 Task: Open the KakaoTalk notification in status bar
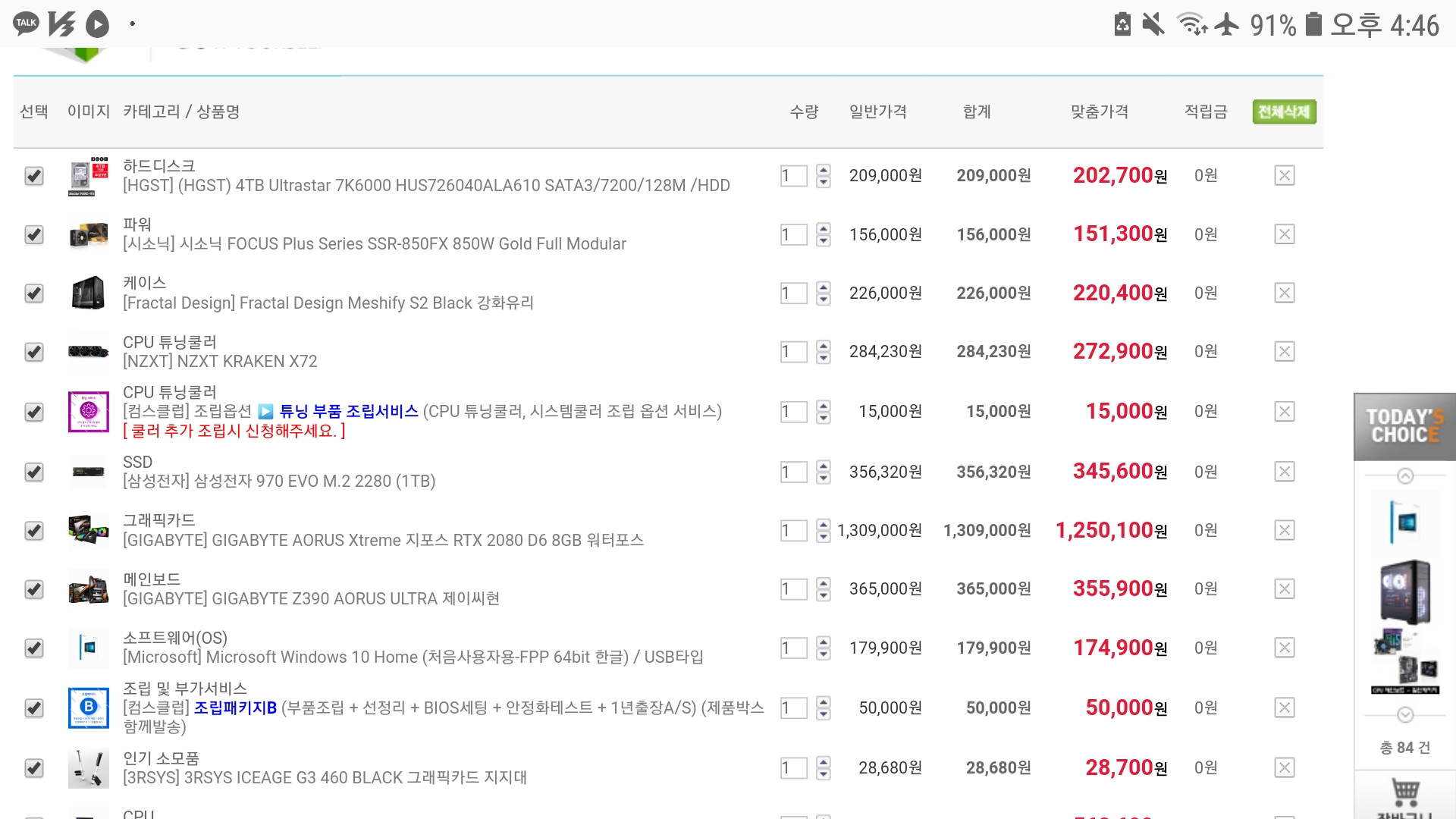tap(26, 24)
